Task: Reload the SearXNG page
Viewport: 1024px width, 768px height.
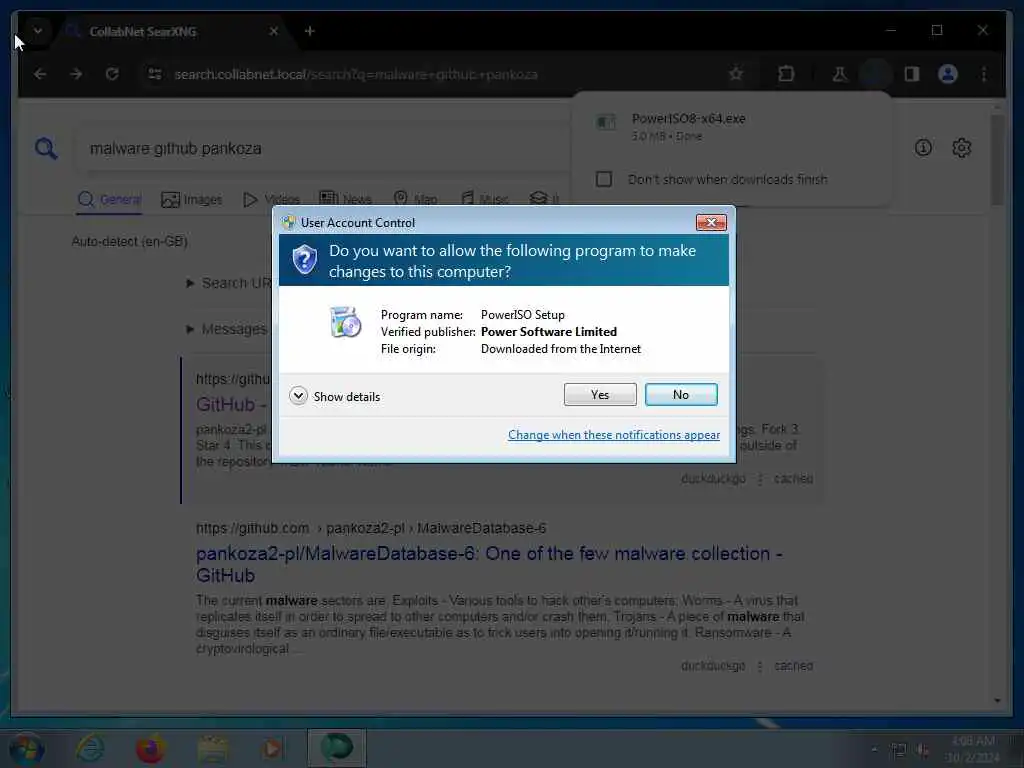Action: click(112, 74)
